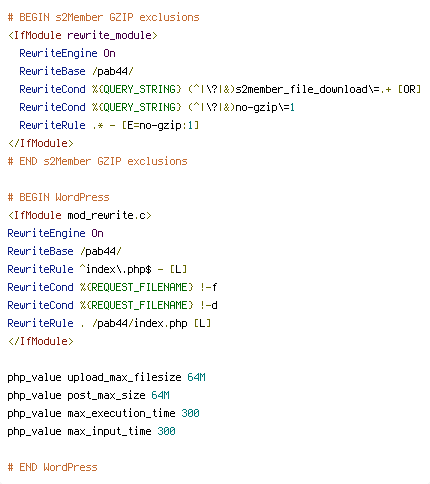Click the opening IfModule rewrite_module tag
The width and height of the screenshot is (430, 484).
(x=83, y=35)
